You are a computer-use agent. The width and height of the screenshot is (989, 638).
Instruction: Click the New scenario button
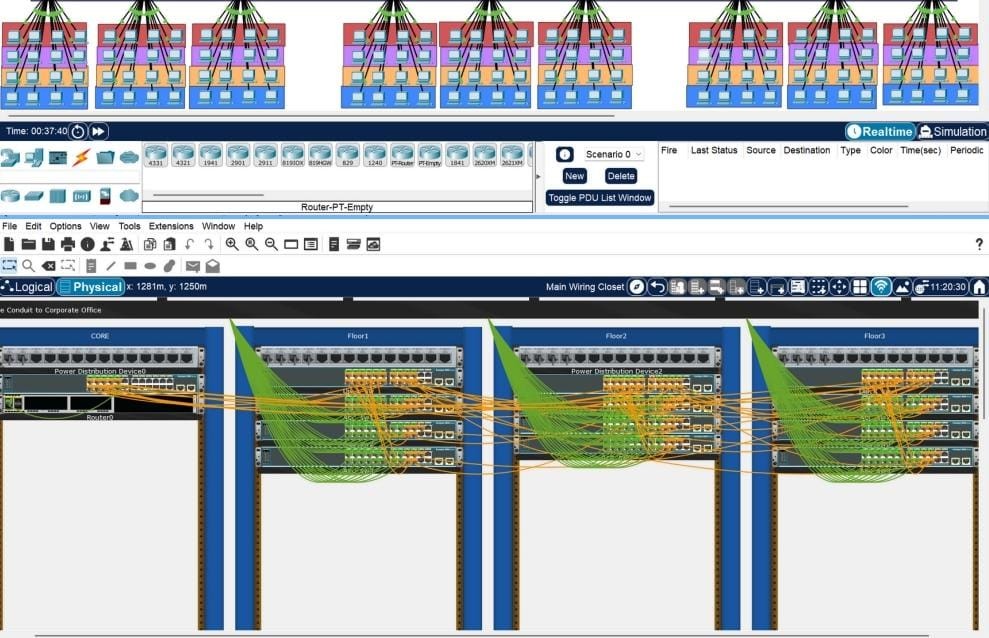[x=574, y=176]
